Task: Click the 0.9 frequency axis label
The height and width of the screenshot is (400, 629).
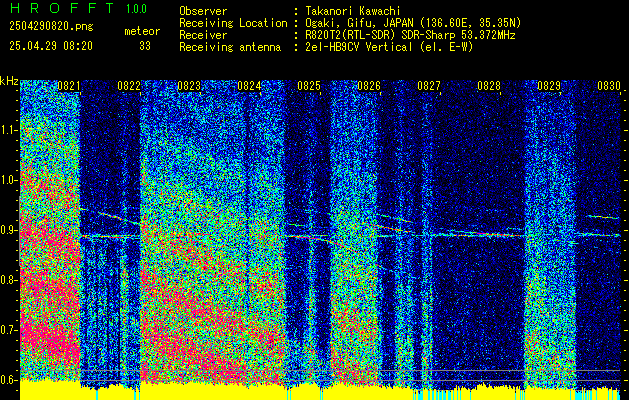Action: coord(8,230)
